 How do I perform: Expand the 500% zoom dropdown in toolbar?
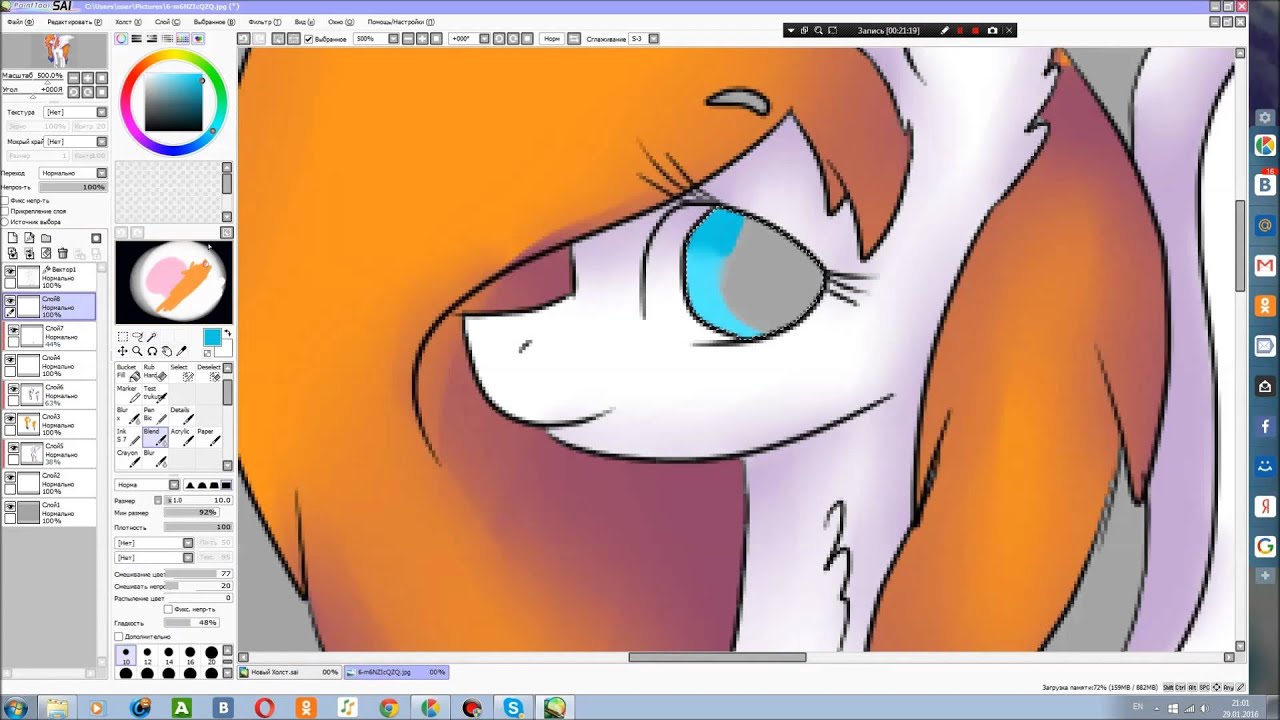393,39
